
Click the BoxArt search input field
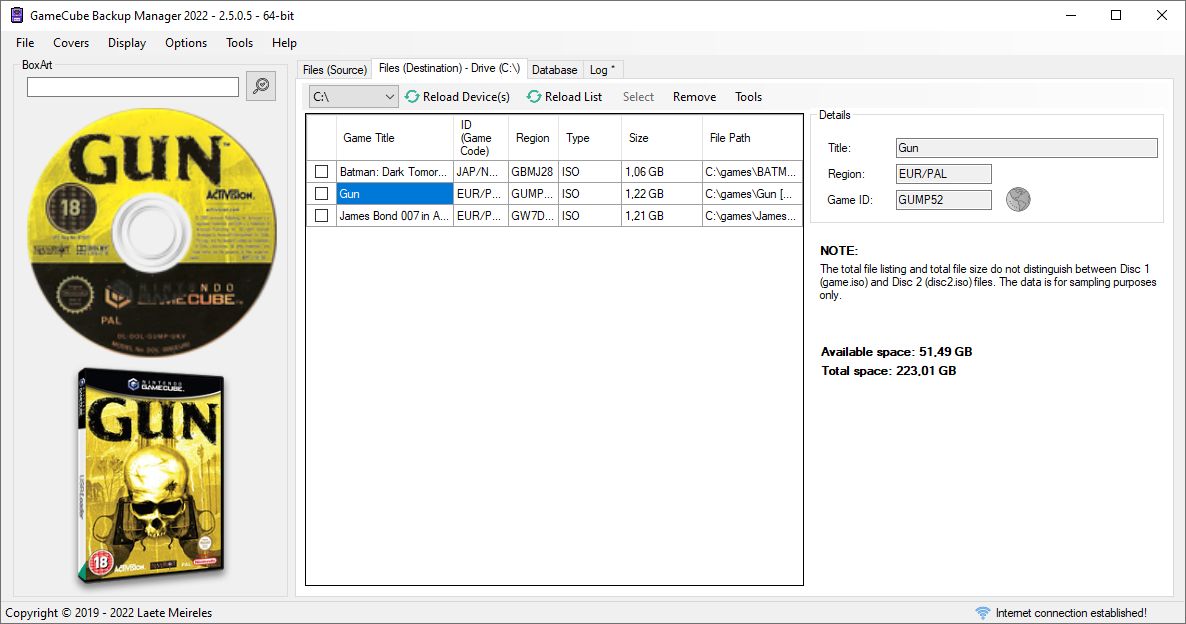(133, 87)
